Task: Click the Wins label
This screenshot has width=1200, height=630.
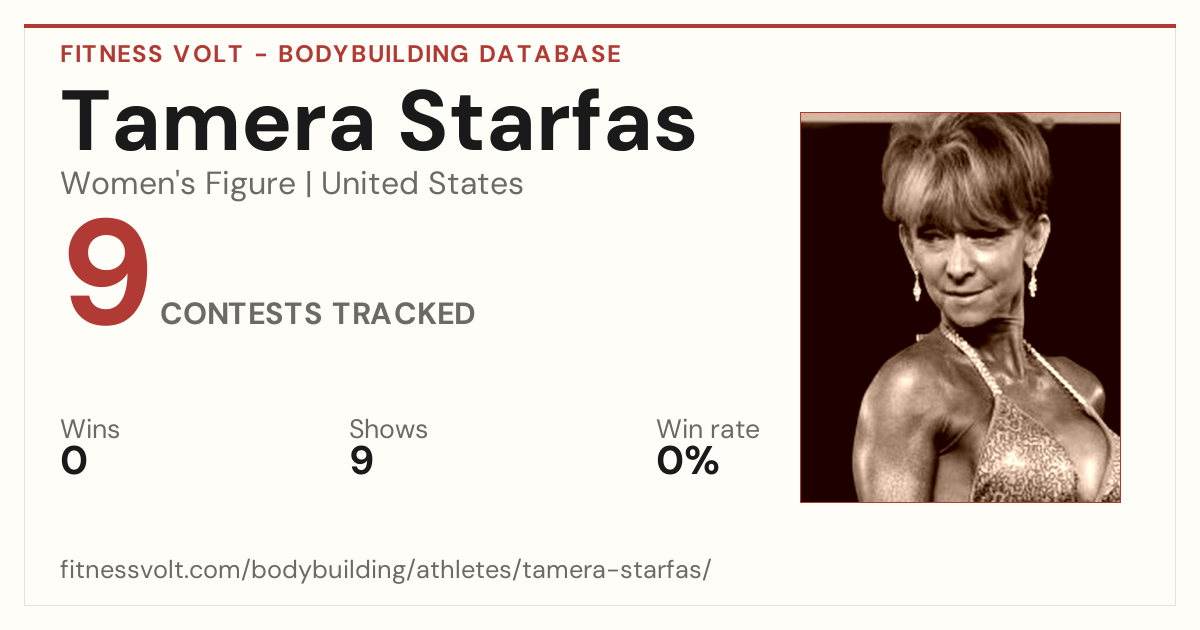Action: click(x=90, y=429)
